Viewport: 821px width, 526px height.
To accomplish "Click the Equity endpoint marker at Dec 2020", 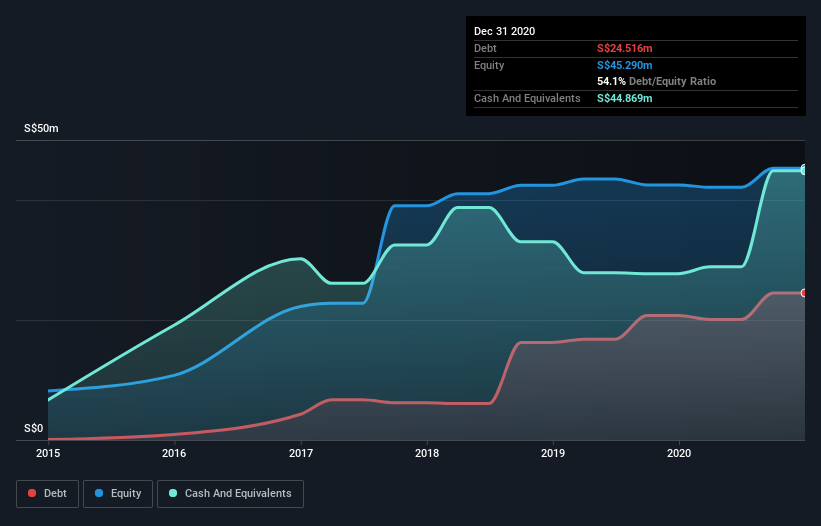I will coord(804,169).
